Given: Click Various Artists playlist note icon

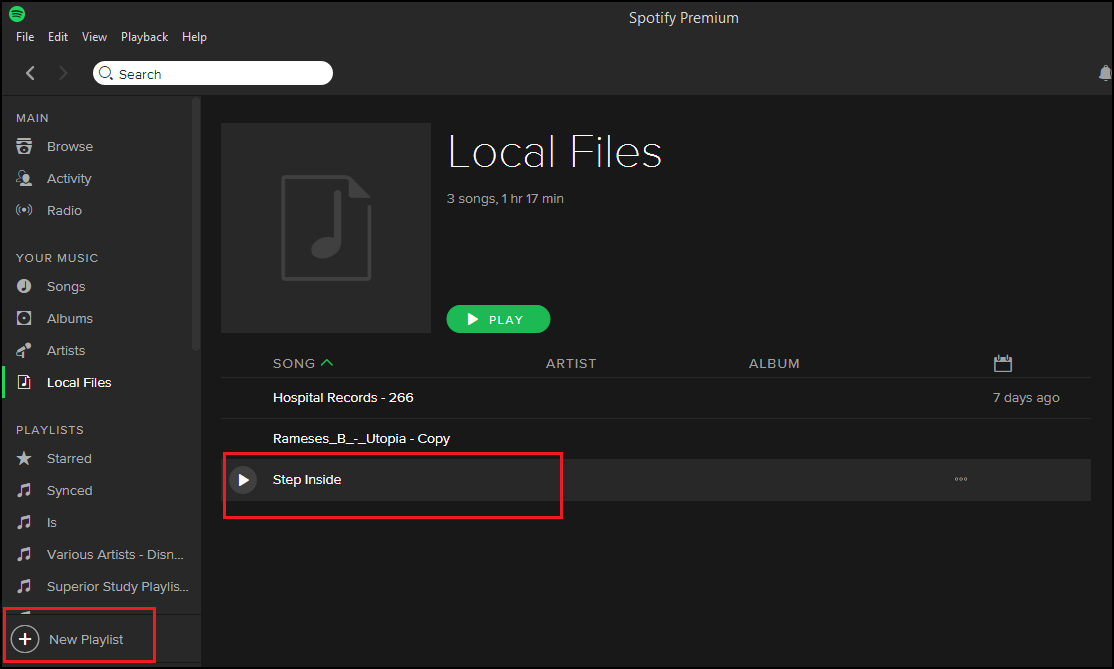Looking at the screenshot, I should coord(24,554).
